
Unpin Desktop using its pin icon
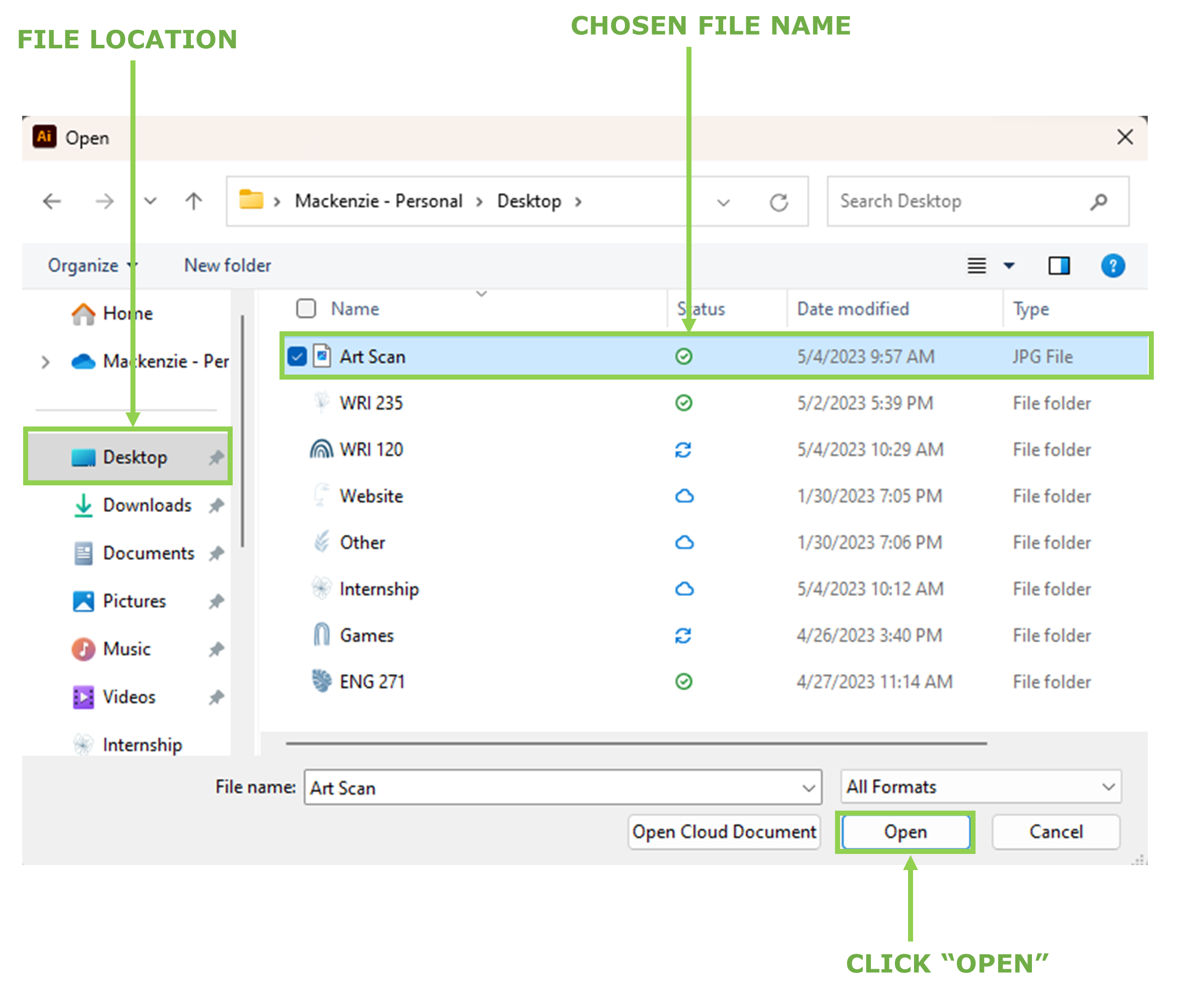pos(216,457)
